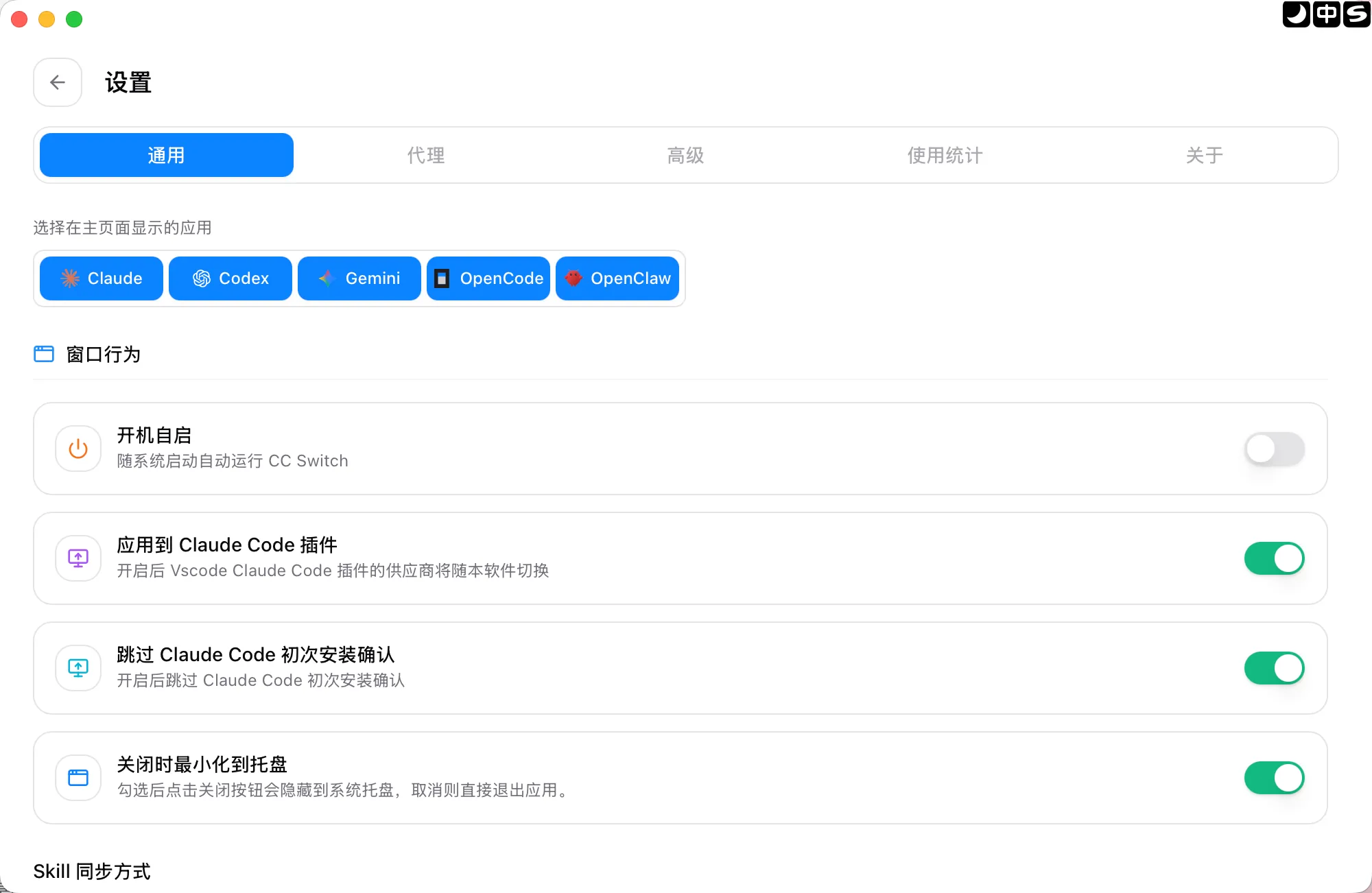This screenshot has height=893, width=1372.
Task: Click the 中 input method icon
Action: tap(1326, 14)
